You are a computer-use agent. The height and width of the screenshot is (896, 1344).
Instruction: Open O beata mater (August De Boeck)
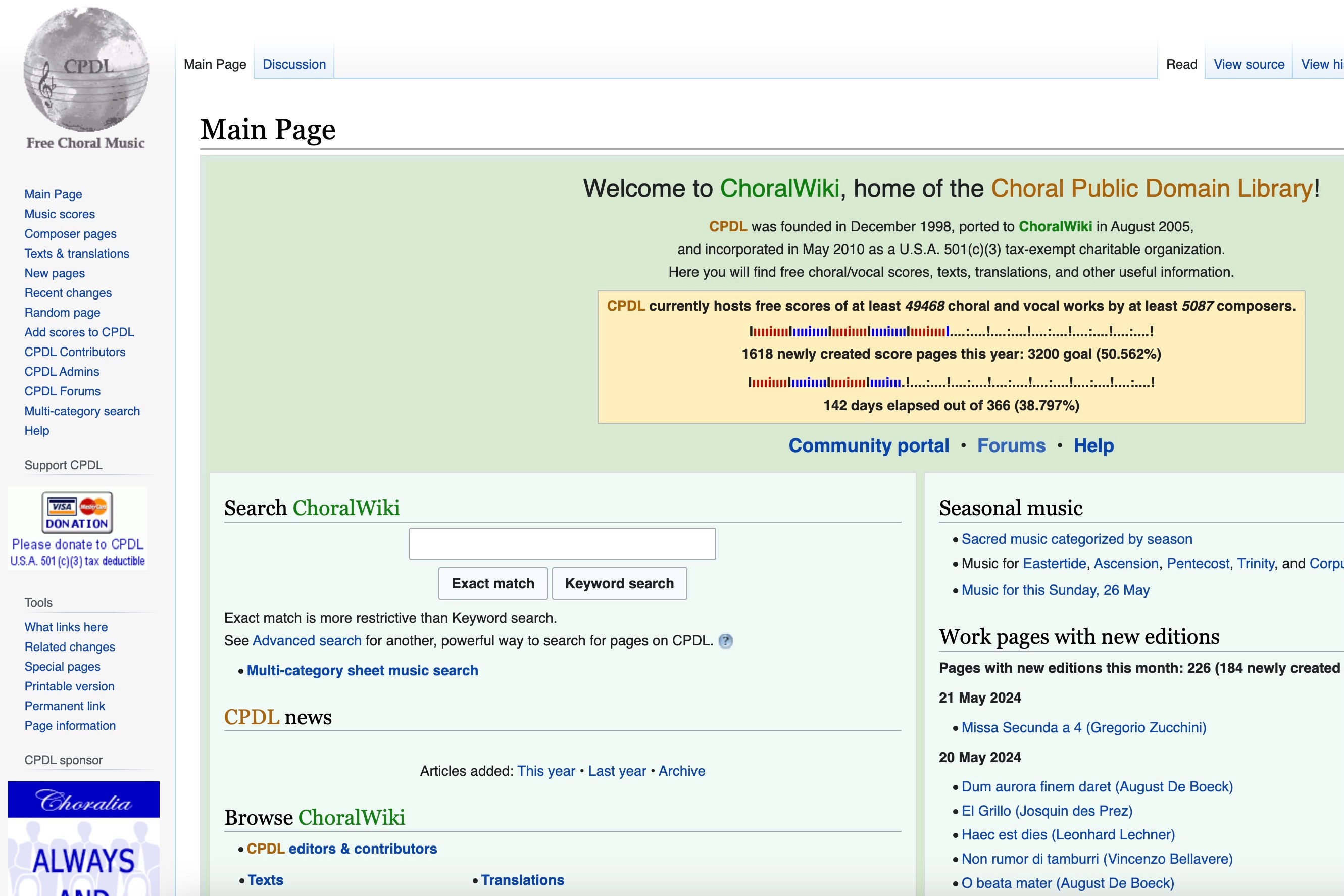1067,883
